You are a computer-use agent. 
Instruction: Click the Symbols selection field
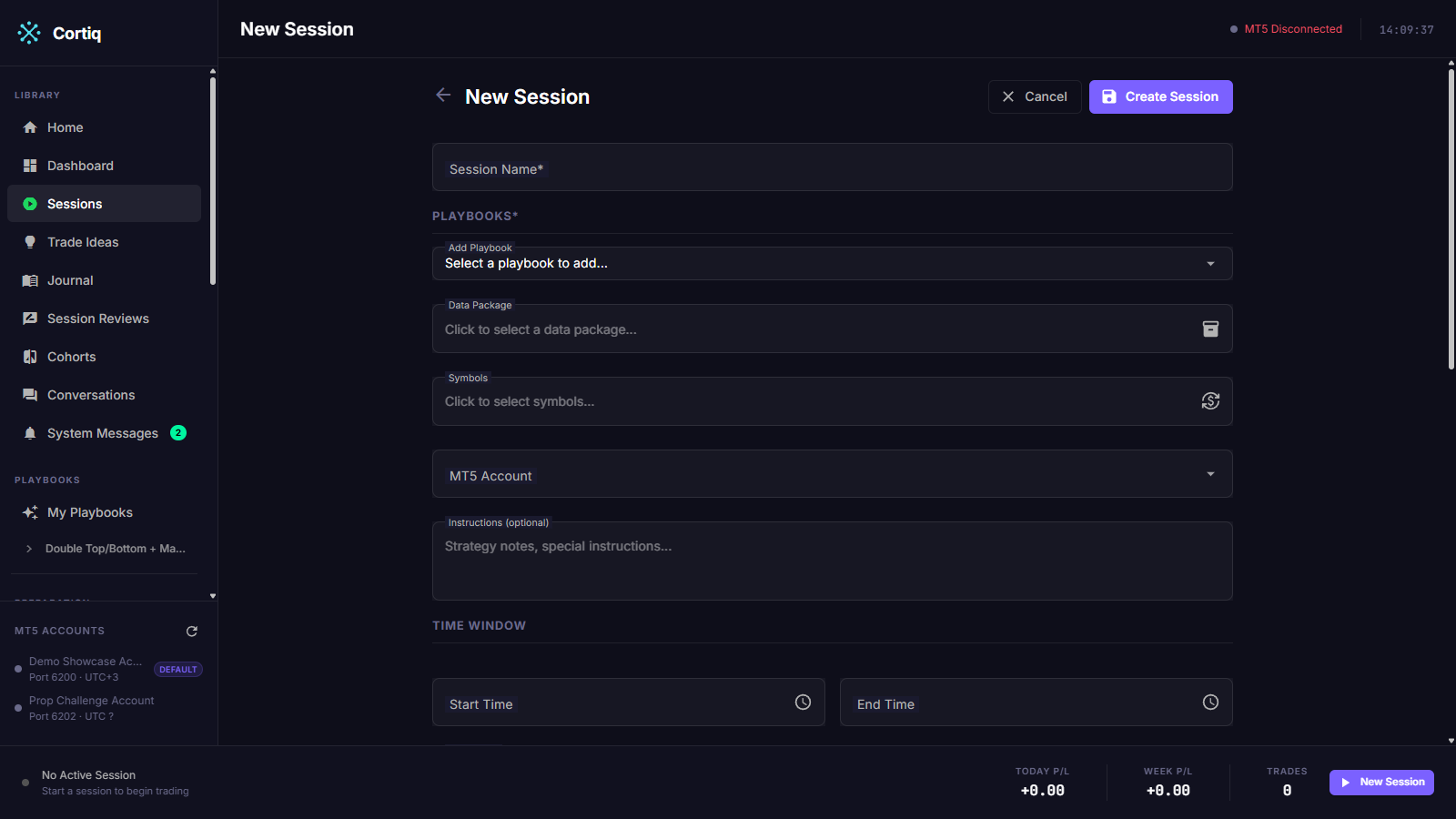833,401
